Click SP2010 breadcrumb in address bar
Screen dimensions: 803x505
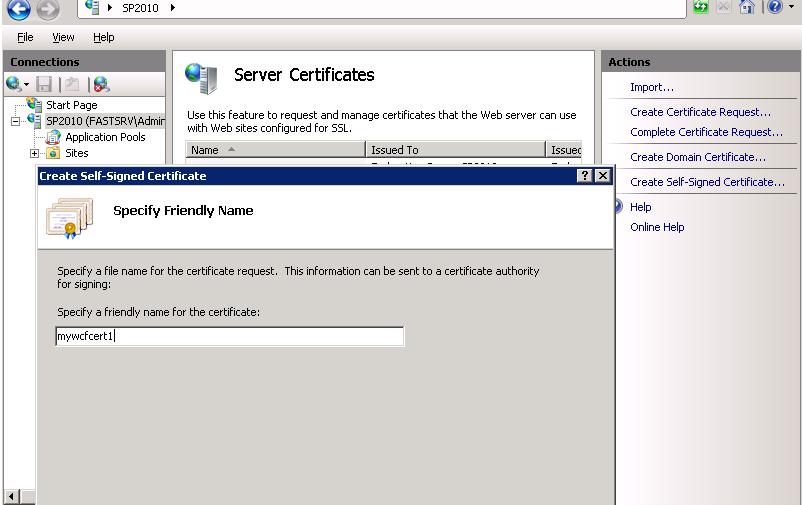pos(140,8)
